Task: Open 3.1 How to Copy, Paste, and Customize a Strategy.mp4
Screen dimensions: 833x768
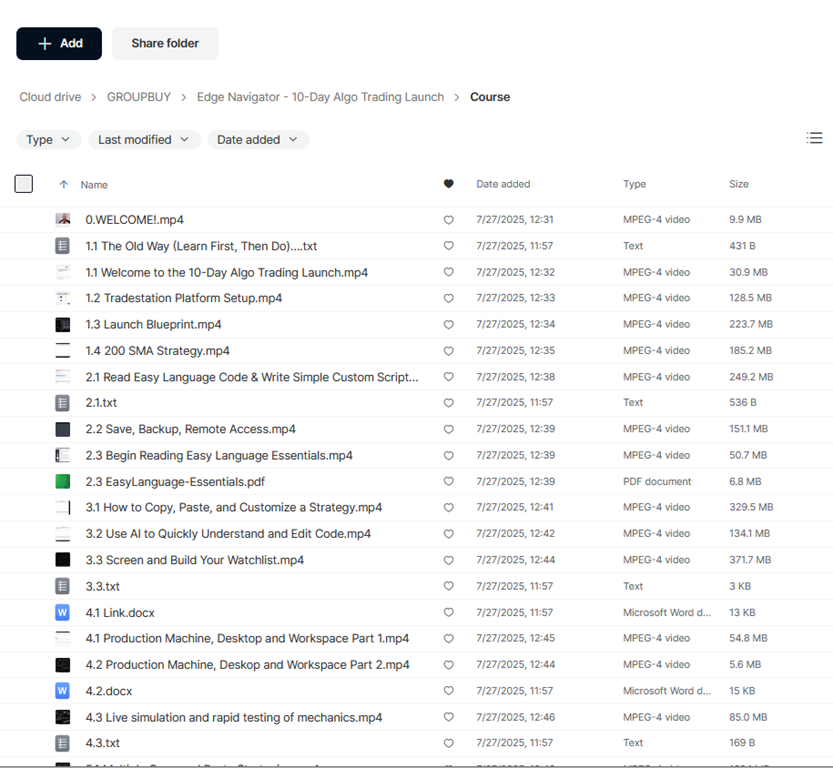Action: coord(234,507)
